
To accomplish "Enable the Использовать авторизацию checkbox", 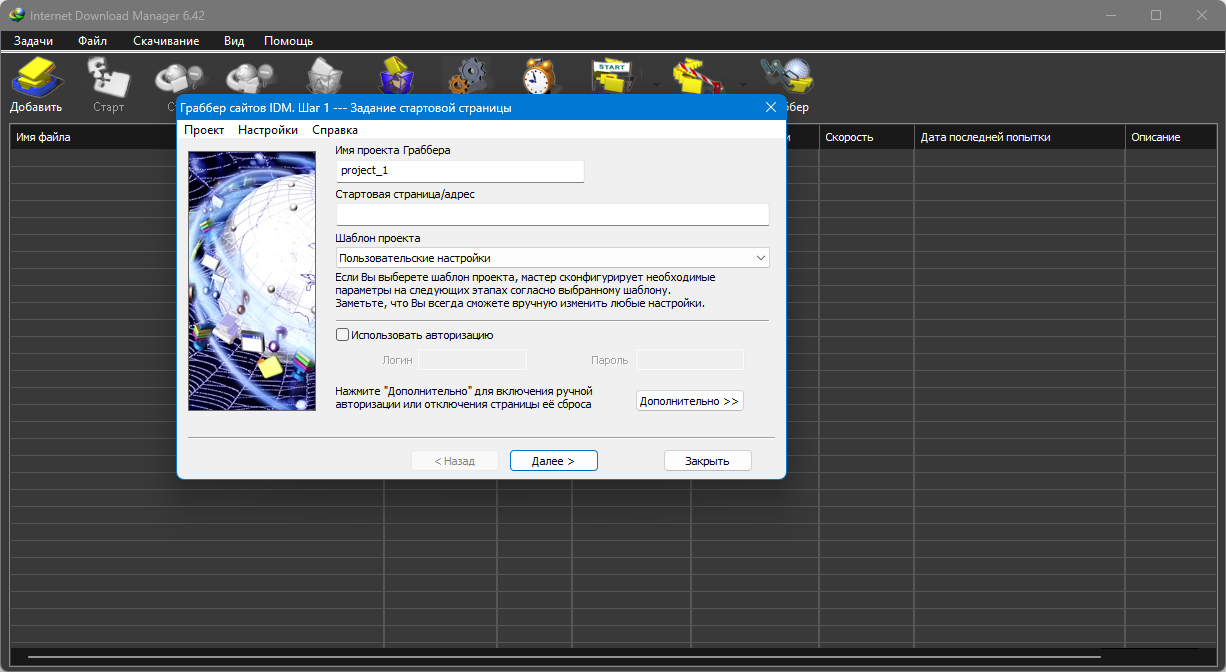I will (343, 335).
